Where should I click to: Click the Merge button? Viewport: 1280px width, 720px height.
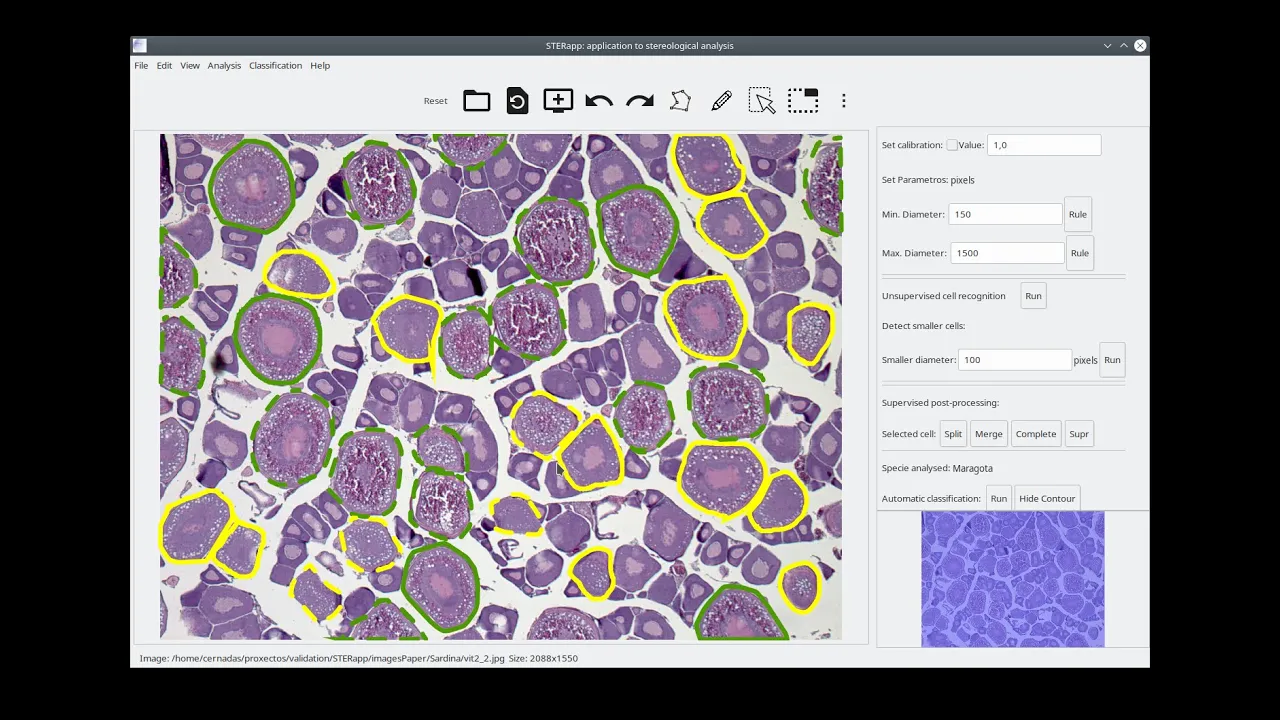click(988, 434)
